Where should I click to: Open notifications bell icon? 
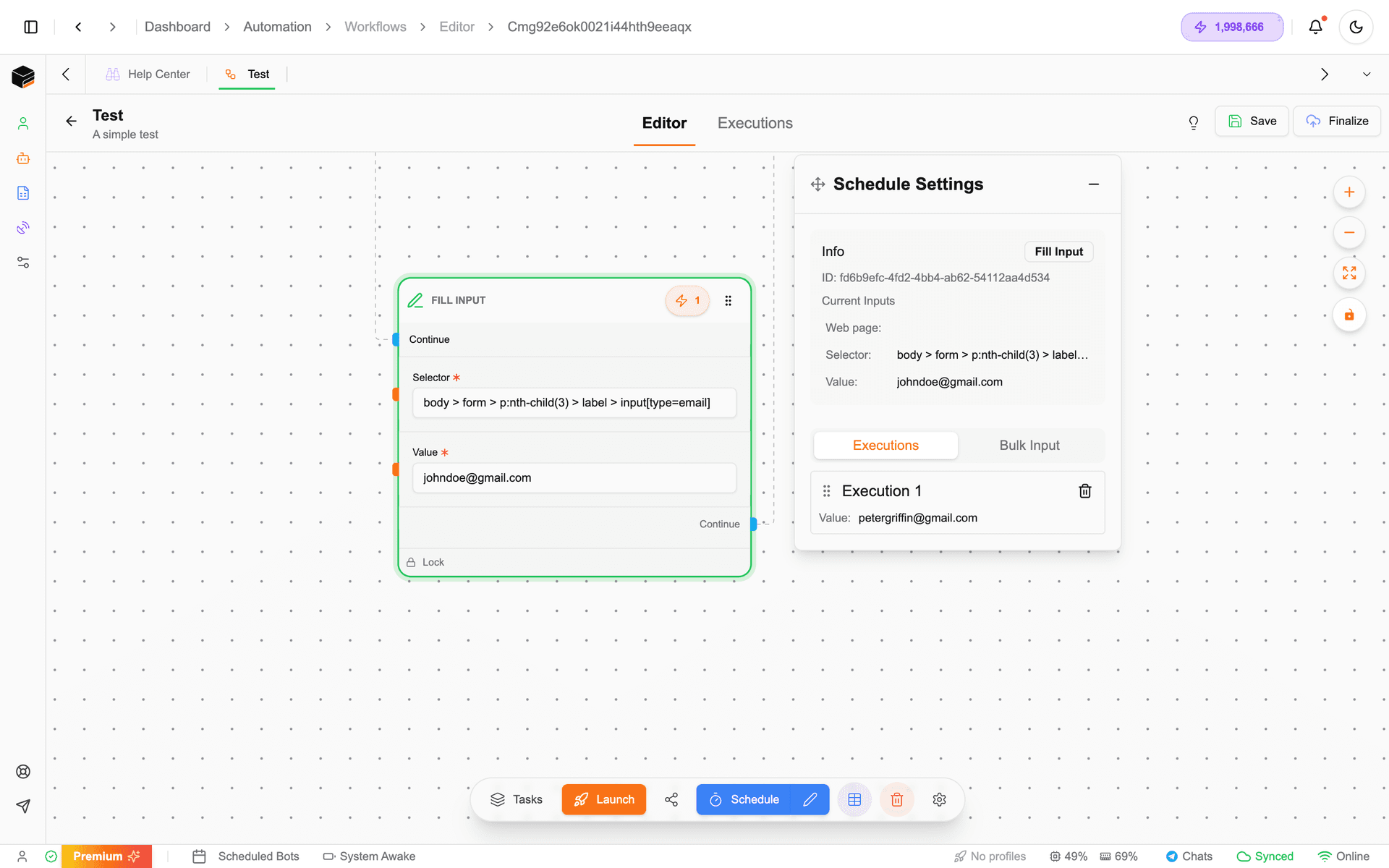(1315, 27)
